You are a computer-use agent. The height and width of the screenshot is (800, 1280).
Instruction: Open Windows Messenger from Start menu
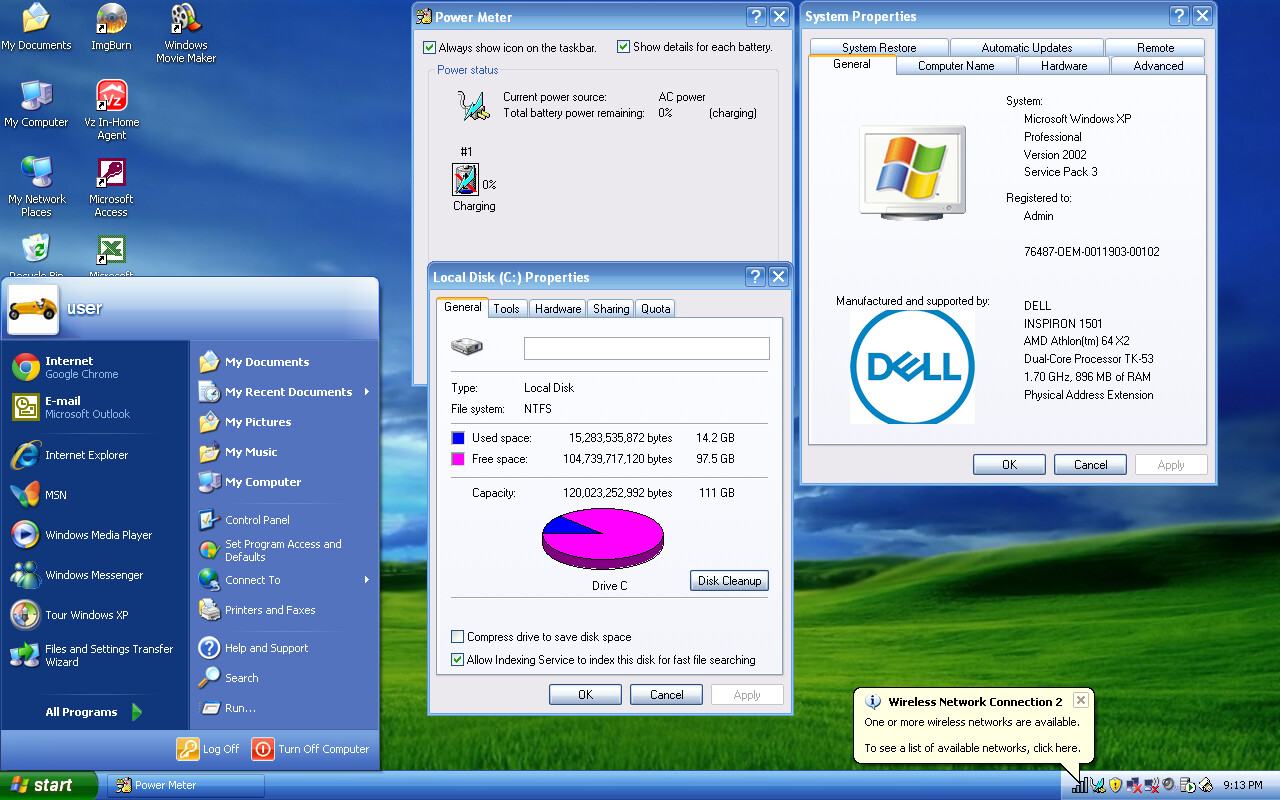click(x=95, y=575)
